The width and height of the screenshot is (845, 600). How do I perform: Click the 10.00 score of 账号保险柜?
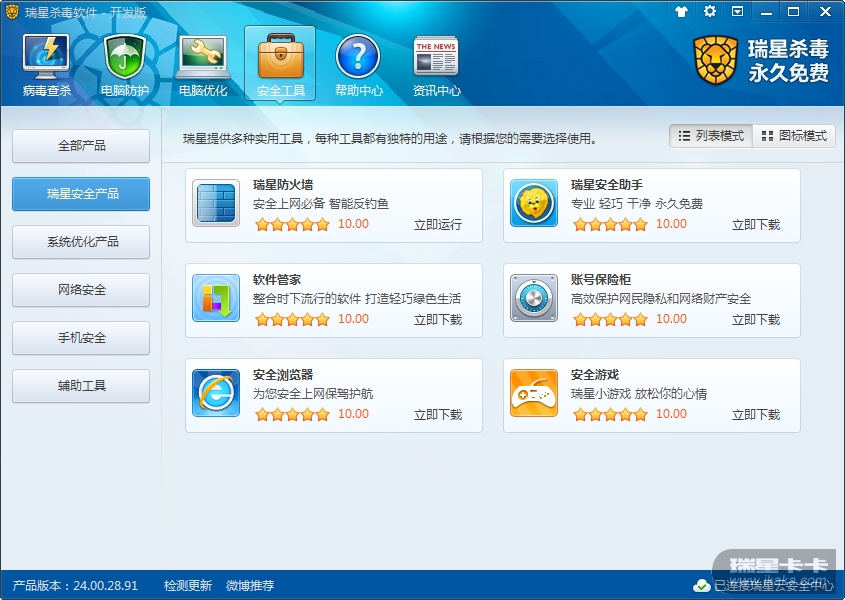671,319
